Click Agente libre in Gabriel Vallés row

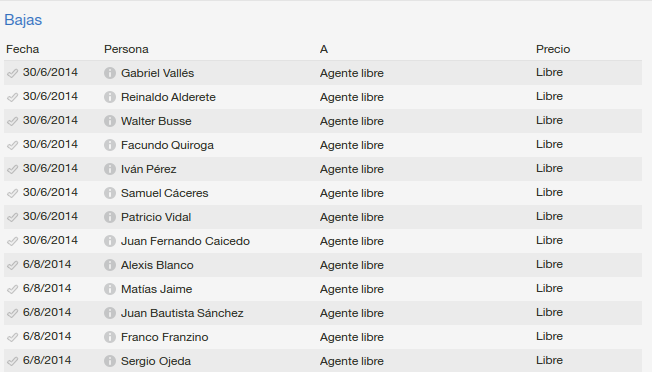click(352, 73)
